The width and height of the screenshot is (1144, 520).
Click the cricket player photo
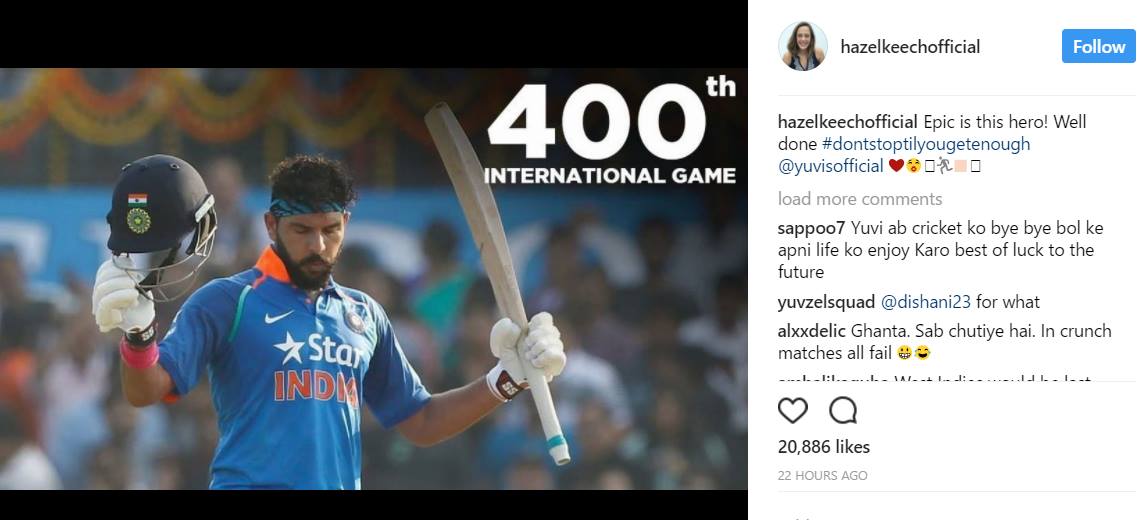pyautogui.click(x=374, y=279)
